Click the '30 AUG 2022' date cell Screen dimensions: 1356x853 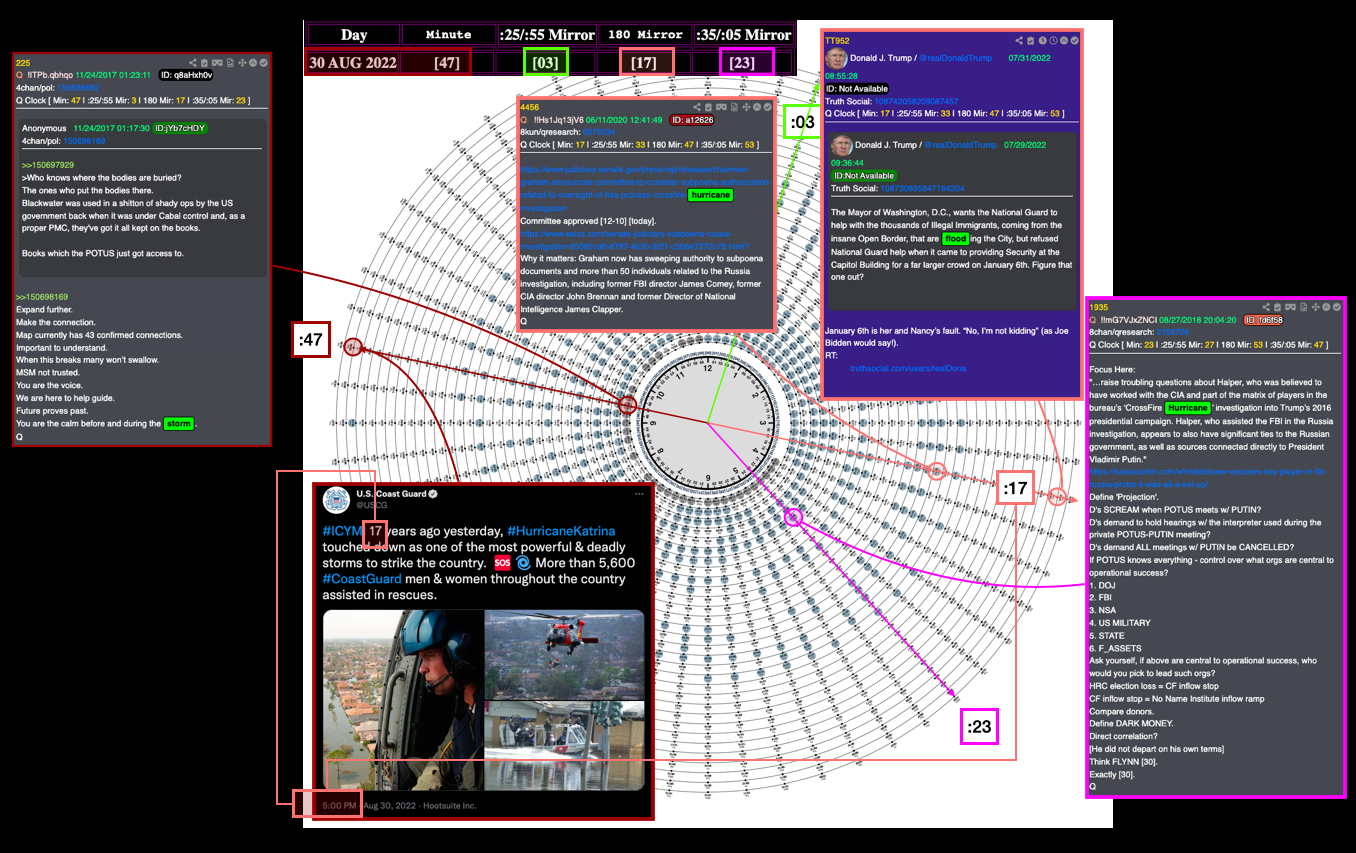351,63
